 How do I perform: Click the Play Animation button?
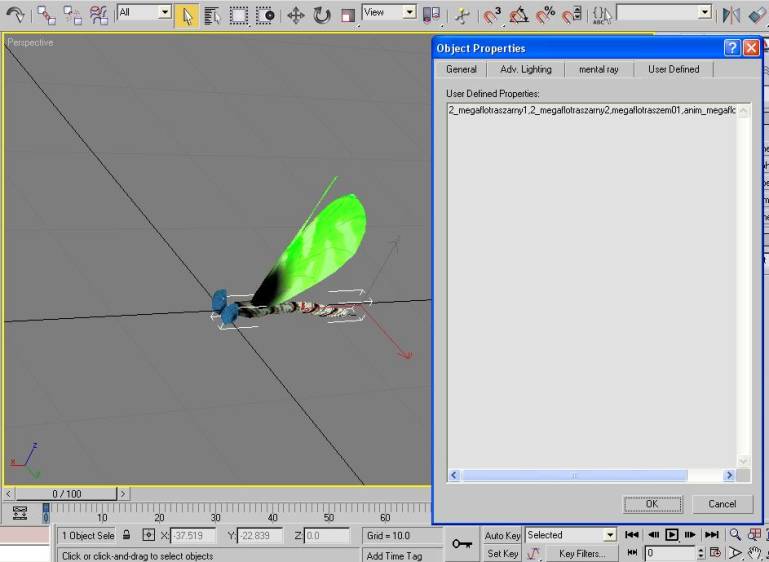tap(672, 535)
